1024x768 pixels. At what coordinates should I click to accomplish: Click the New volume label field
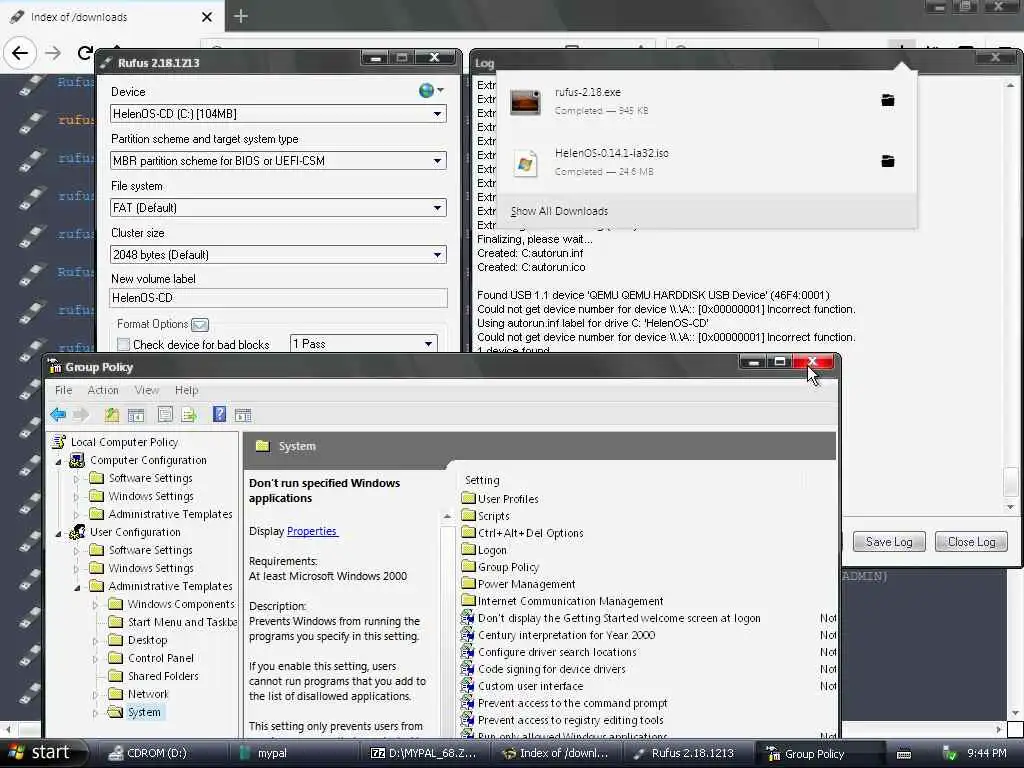pos(278,298)
